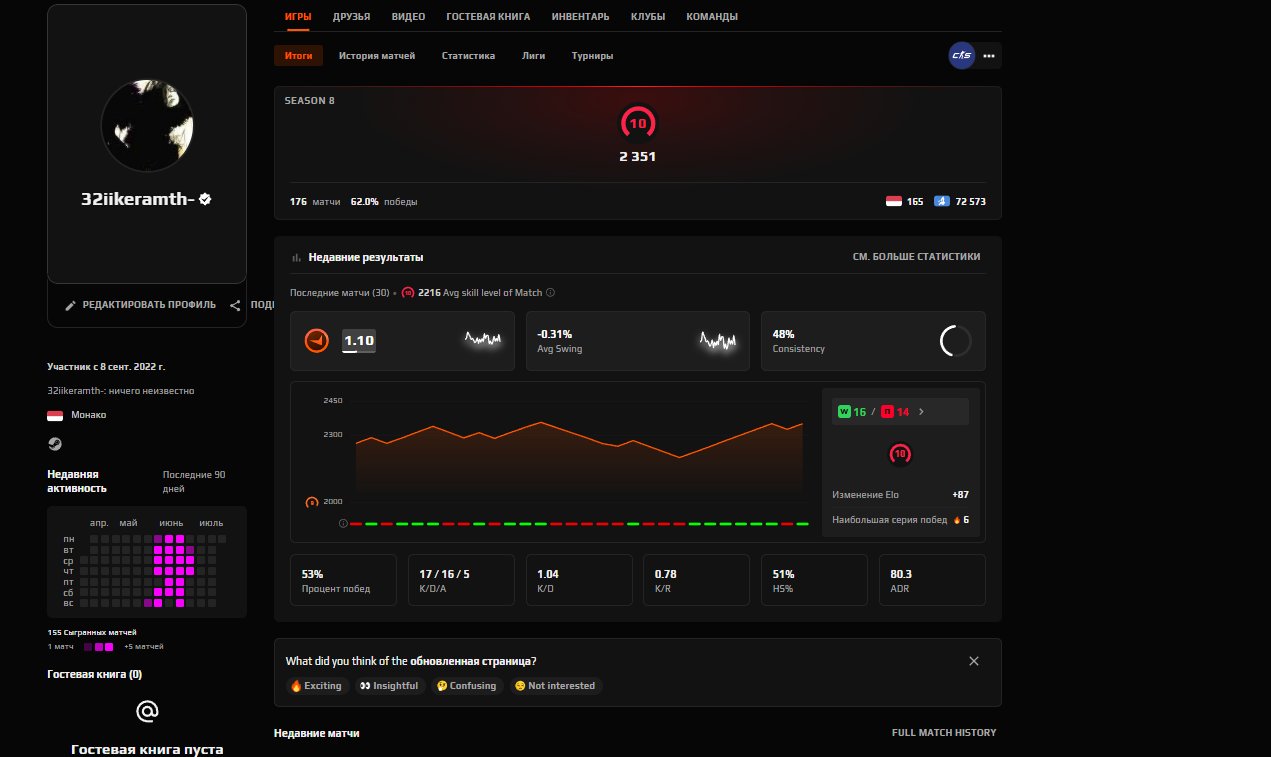Viewport: 1271px width, 757px height.
Task: Choose Confusing feedback option
Action: tap(467, 686)
